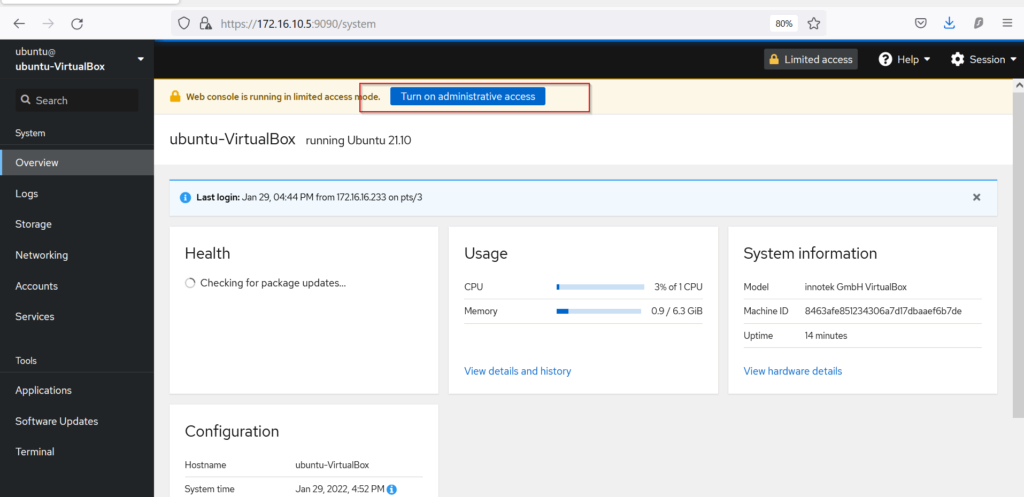Click the 14 minutes uptime value
This screenshot has width=1024, height=497.
tap(825, 336)
